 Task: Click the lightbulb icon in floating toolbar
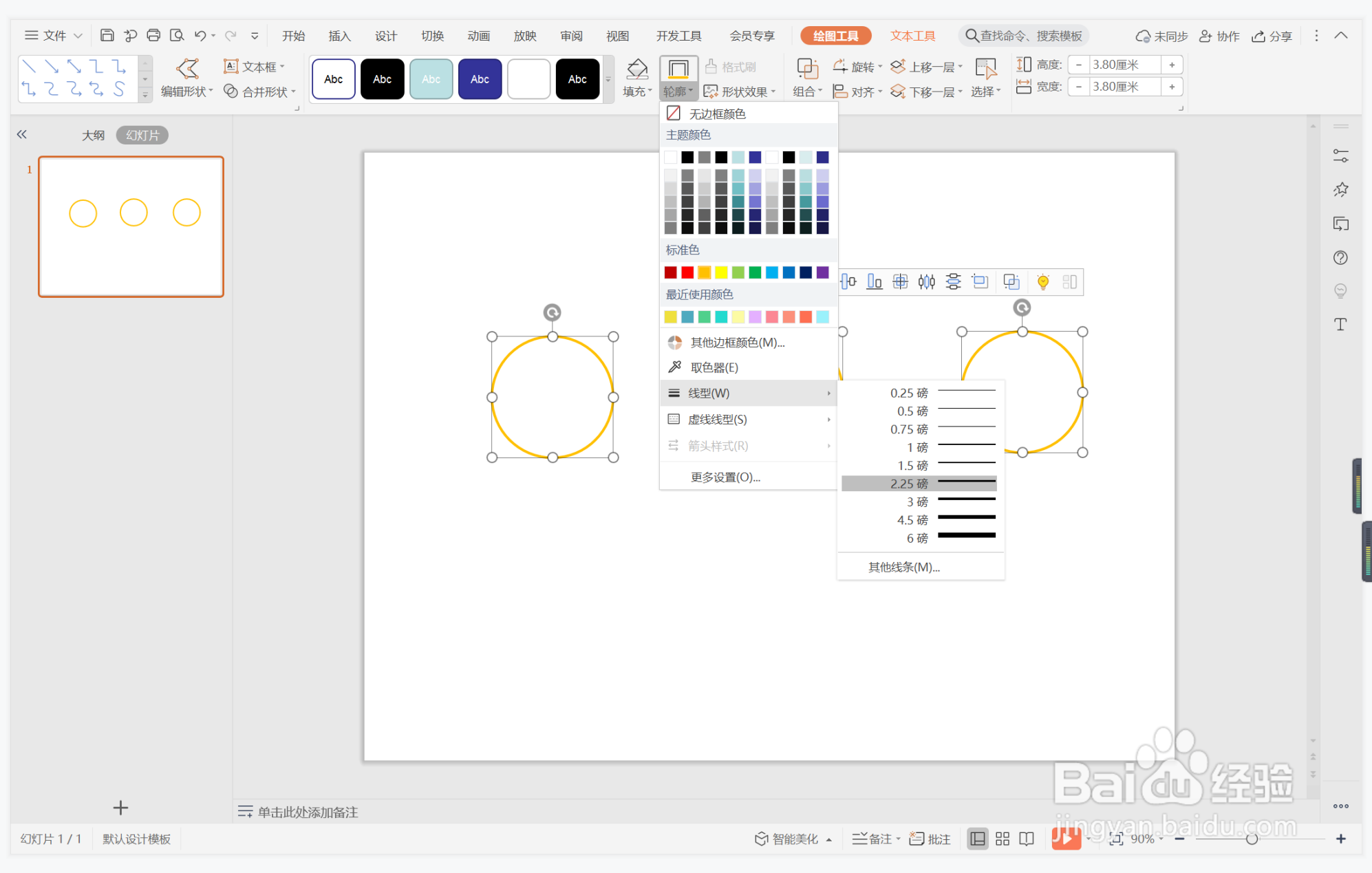pyautogui.click(x=1043, y=281)
